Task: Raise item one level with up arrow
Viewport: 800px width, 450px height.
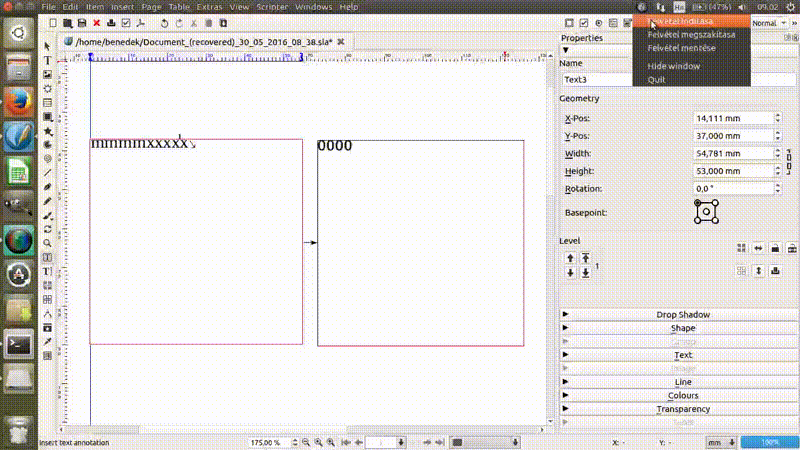Action: pos(570,258)
